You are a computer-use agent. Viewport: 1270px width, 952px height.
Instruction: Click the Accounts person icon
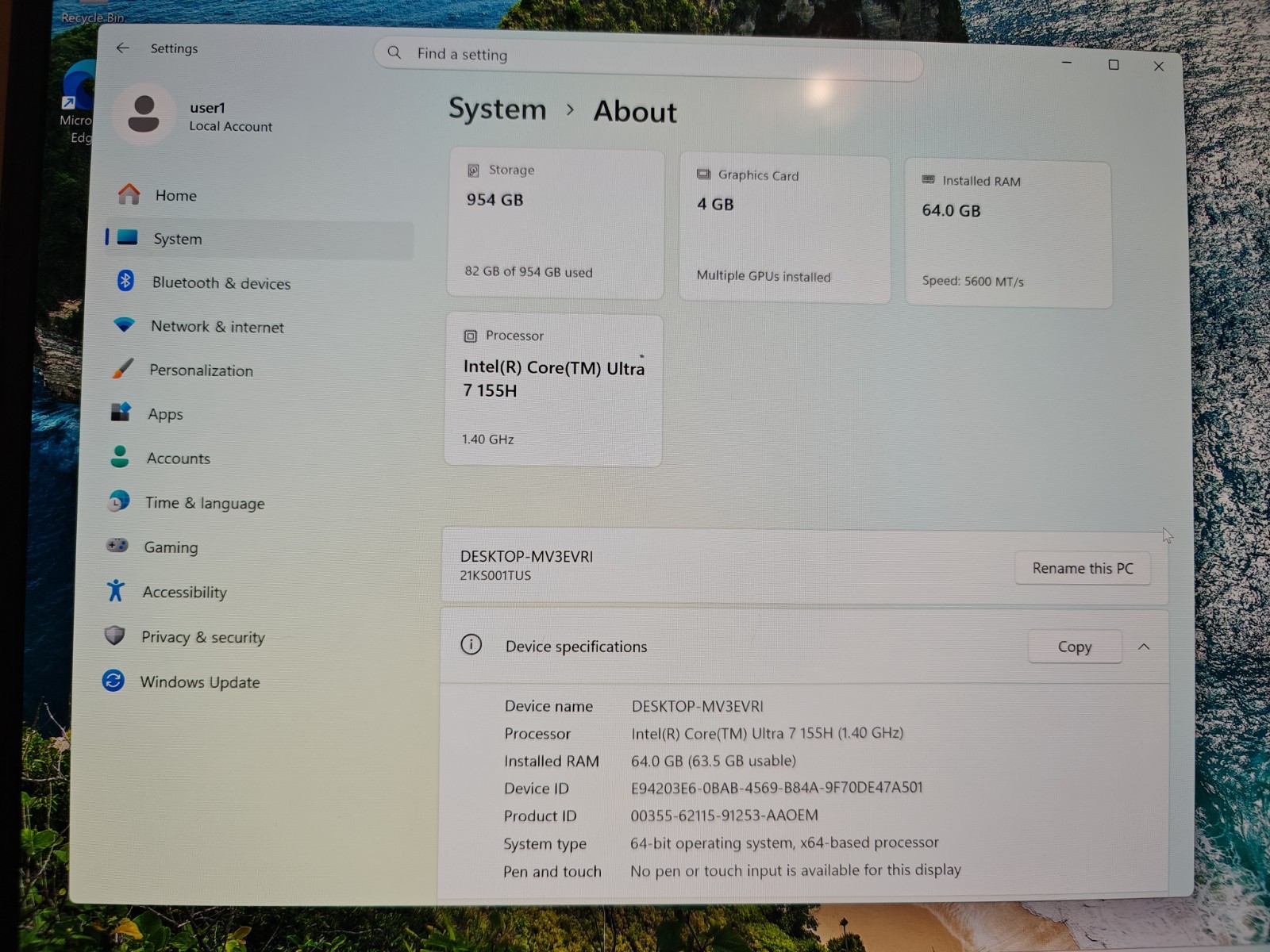tap(120, 456)
